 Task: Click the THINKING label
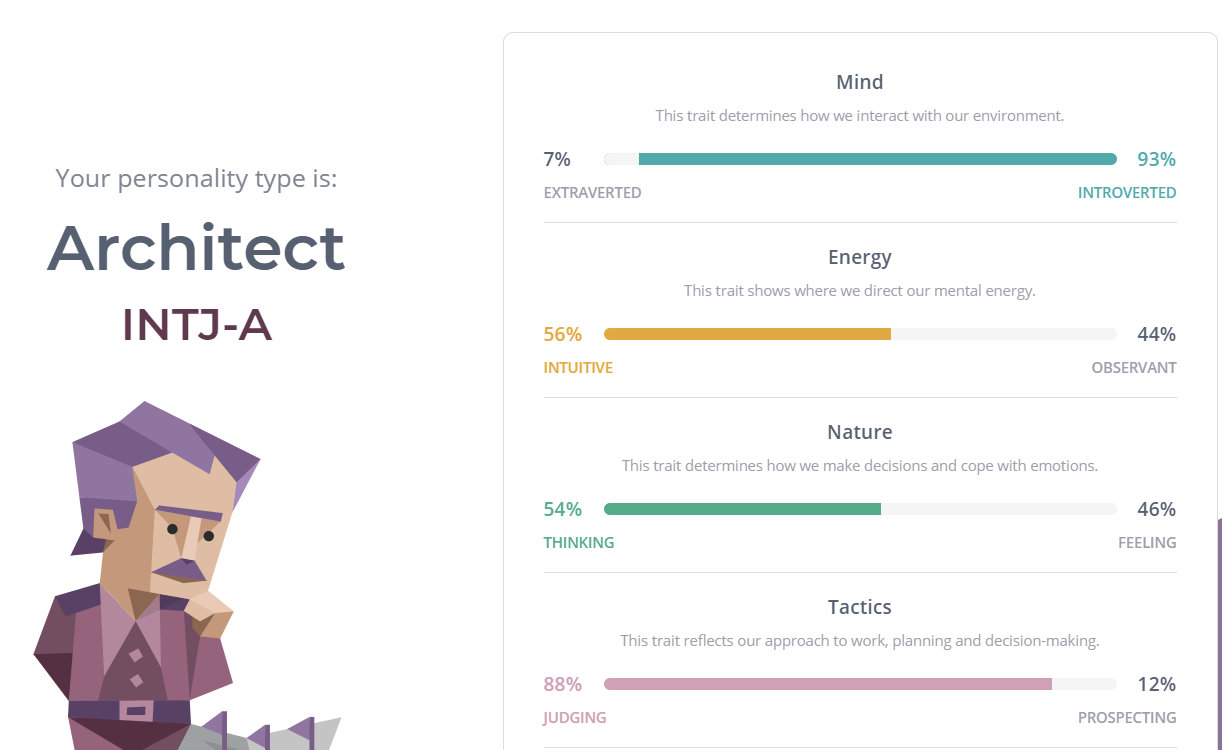(x=579, y=543)
